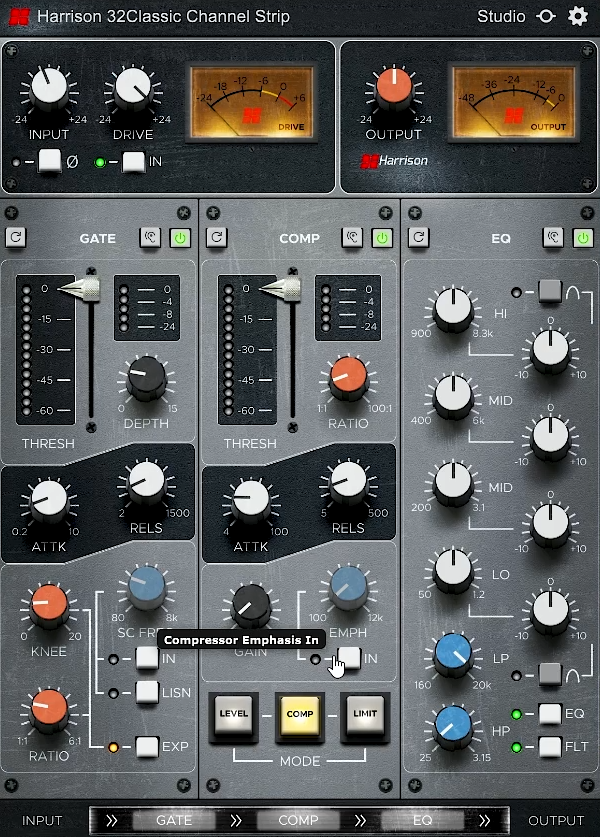This screenshot has width=600, height=837.
Task: Click the HI band frequency knob
Action: (453, 309)
